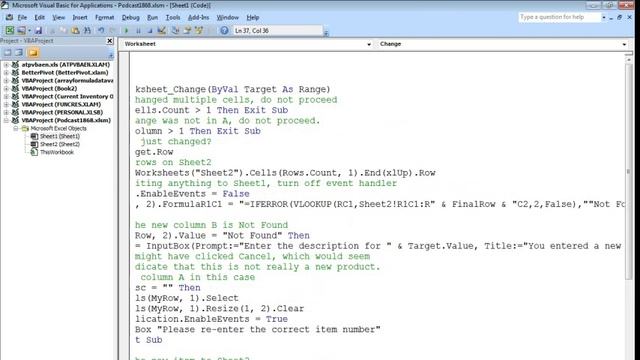The image size is (640, 360).
Task: Click the View Object icon in Project panel
Action: tap(19, 53)
